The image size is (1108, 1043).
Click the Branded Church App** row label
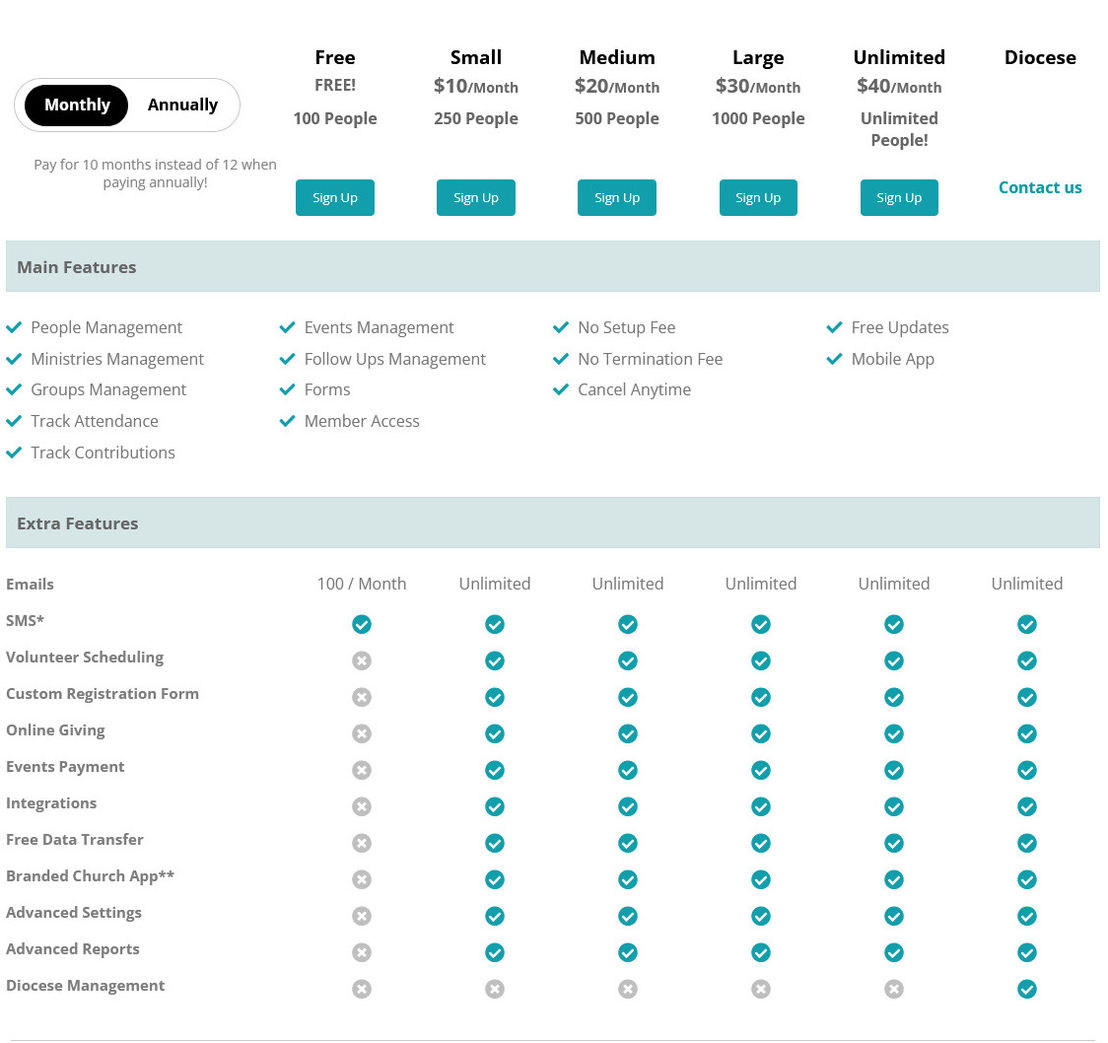click(90, 876)
